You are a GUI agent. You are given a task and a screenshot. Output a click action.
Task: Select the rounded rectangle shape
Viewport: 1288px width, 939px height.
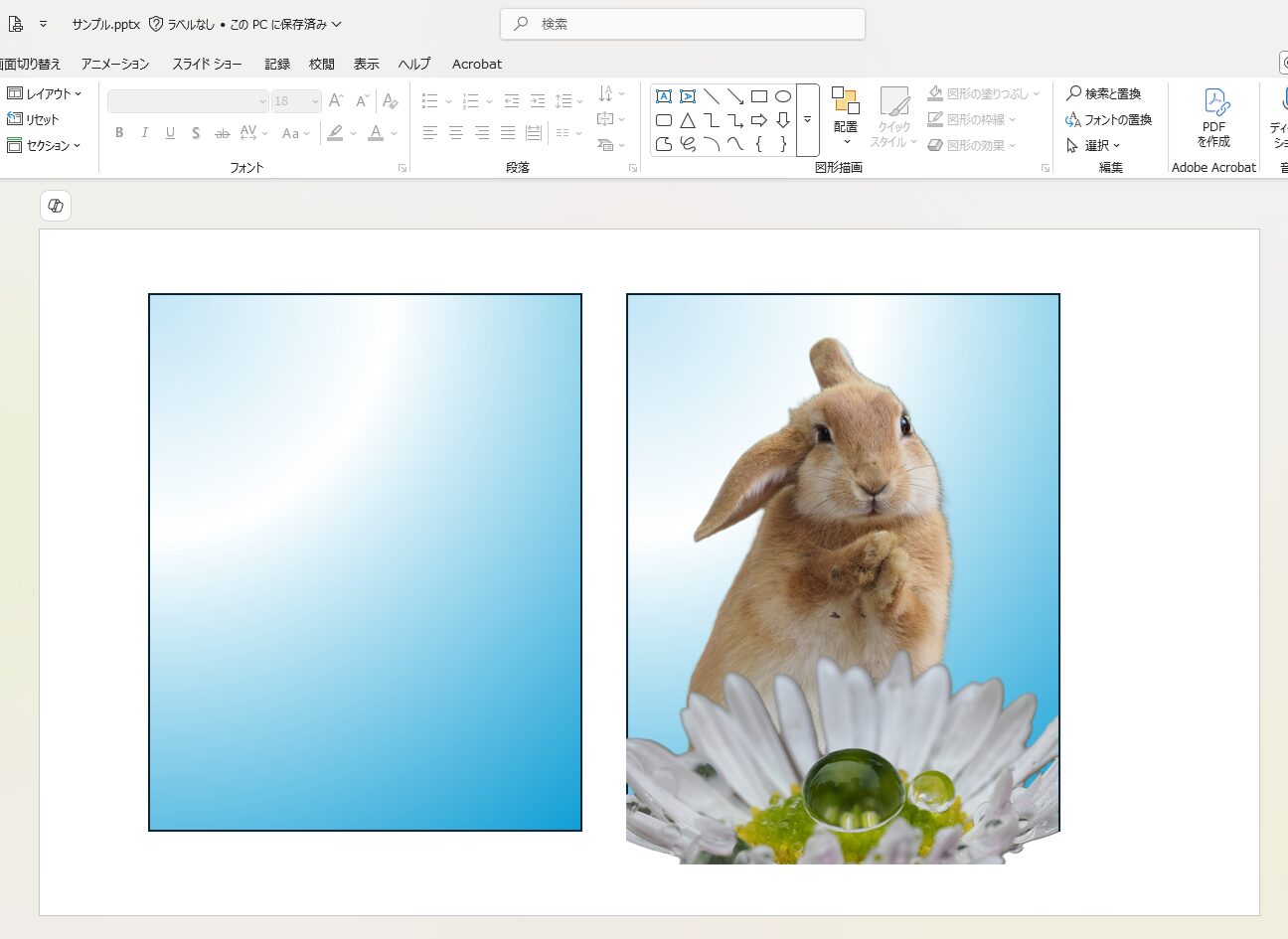(x=664, y=120)
